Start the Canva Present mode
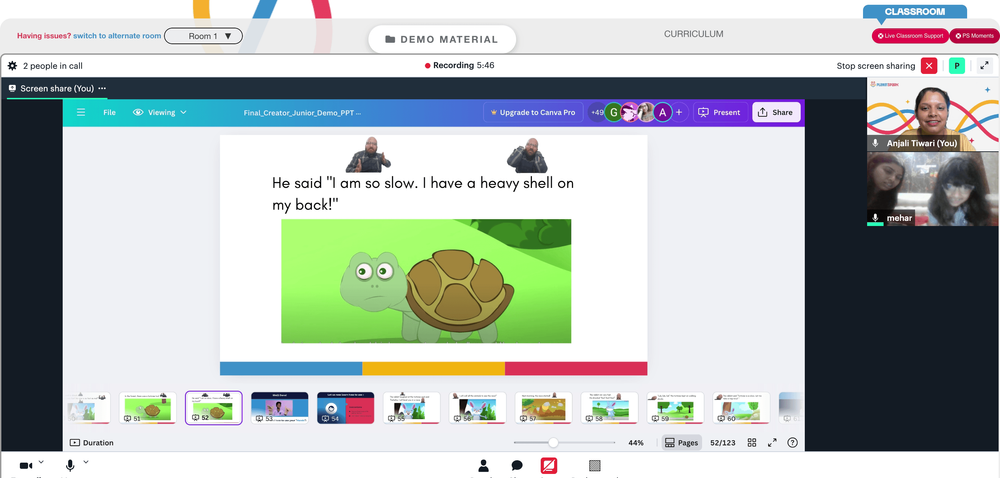The image size is (1000, 478). coord(720,112)
